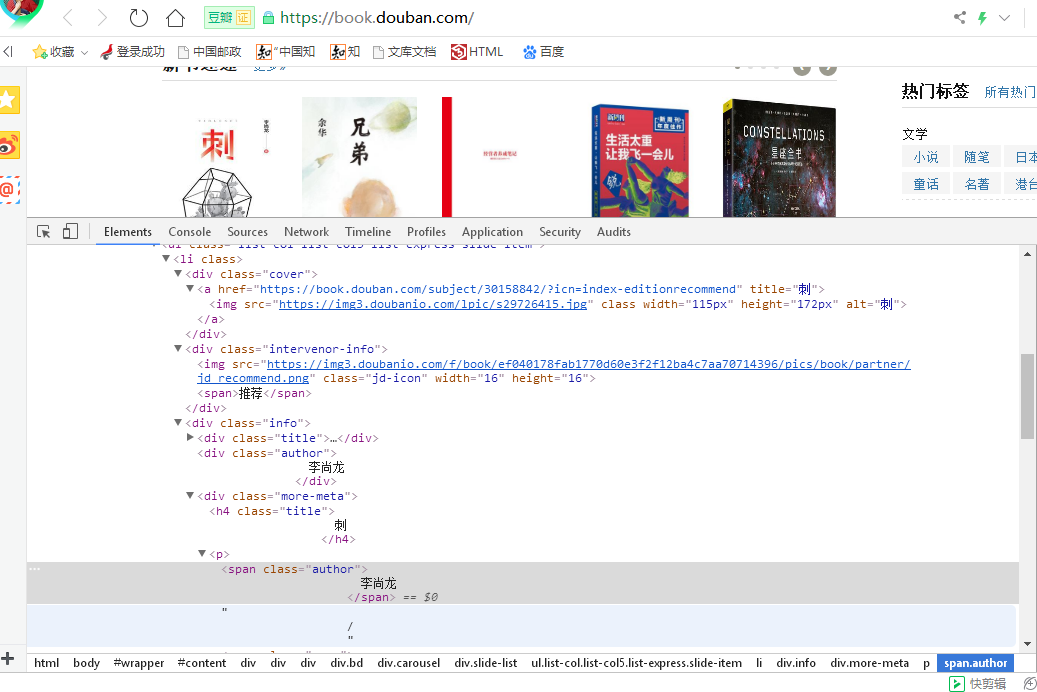
Task: Collapse the div class="info" node
Action: tap(178, 422)
